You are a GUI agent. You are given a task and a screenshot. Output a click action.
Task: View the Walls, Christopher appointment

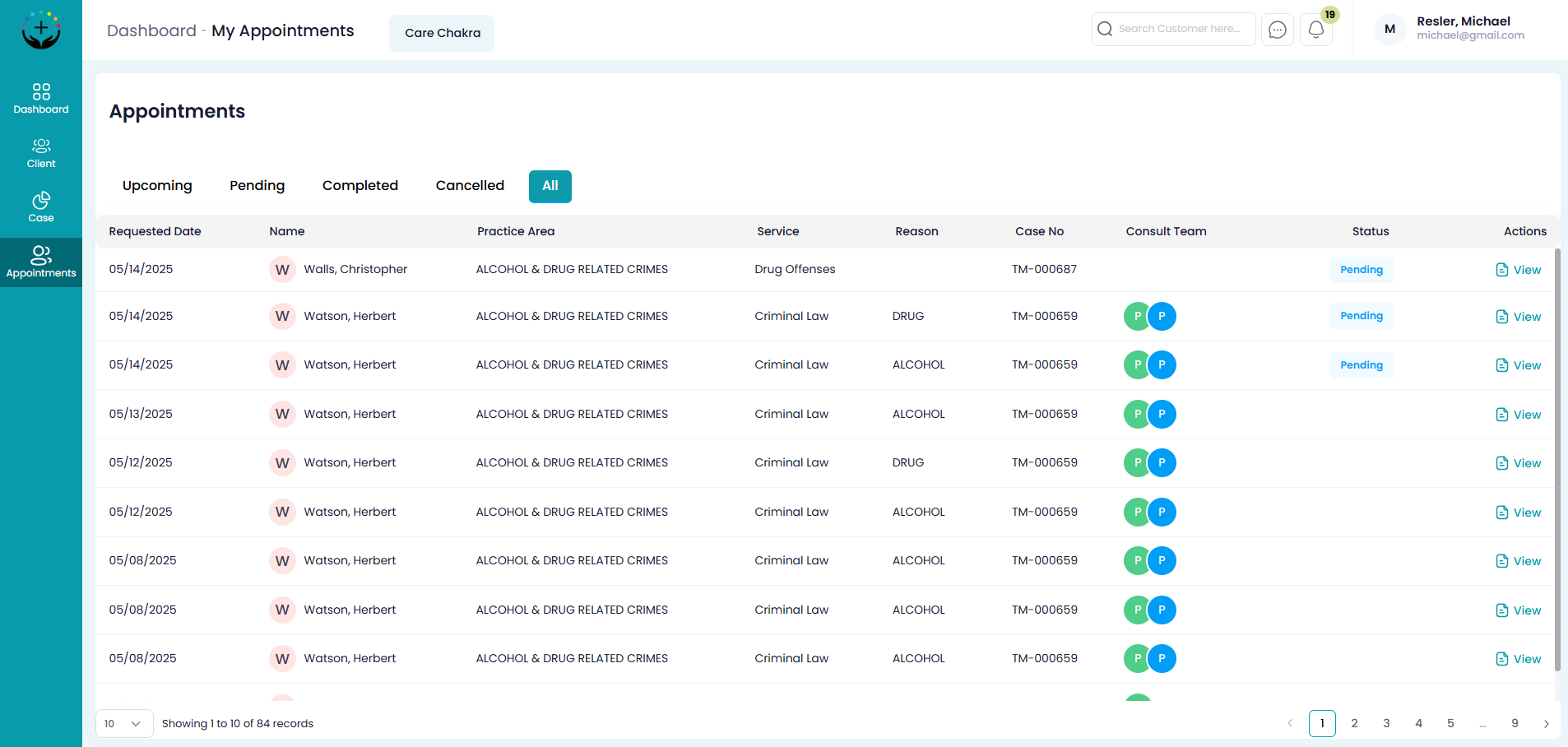1518,270
